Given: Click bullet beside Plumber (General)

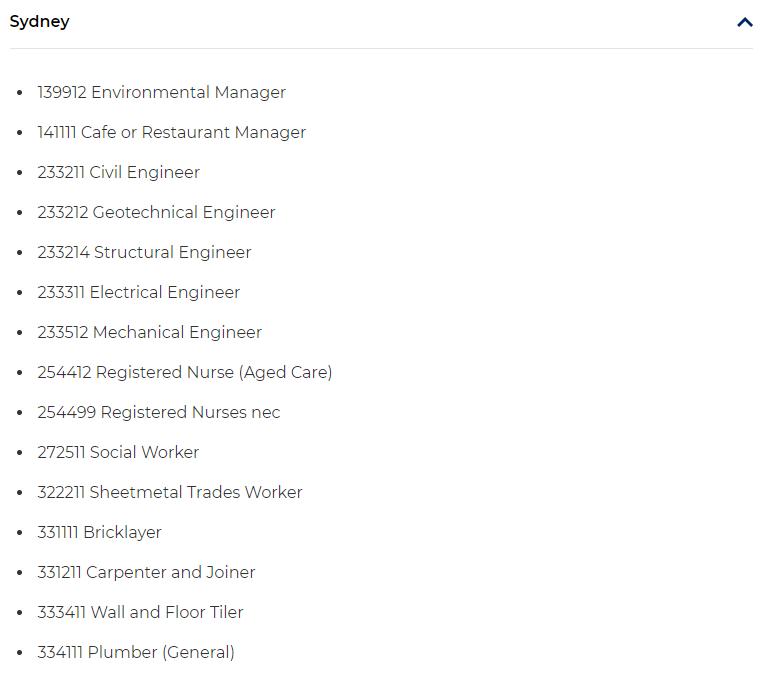Looking at the screenshot, I should (20, 653).
